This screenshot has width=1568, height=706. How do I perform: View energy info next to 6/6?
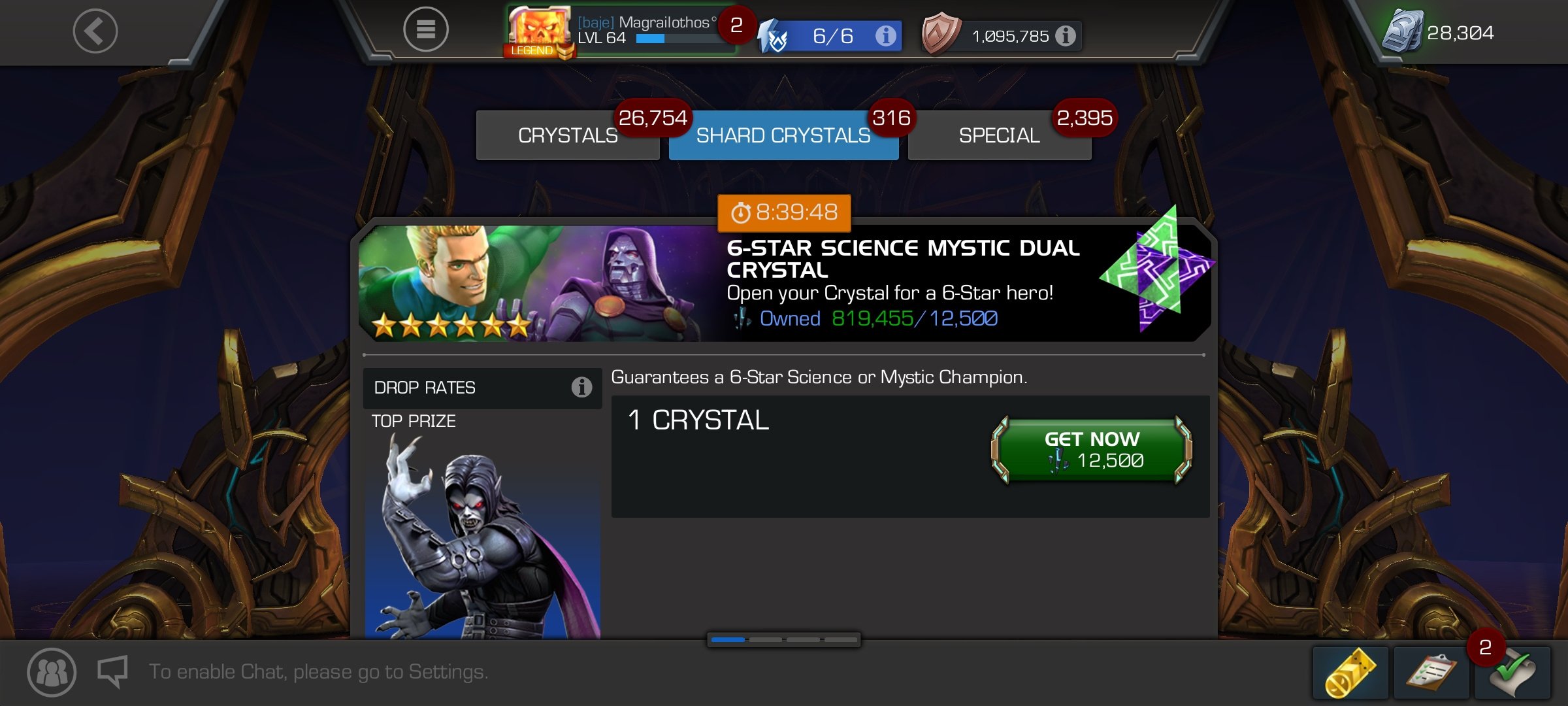click(x=885, y=35)
